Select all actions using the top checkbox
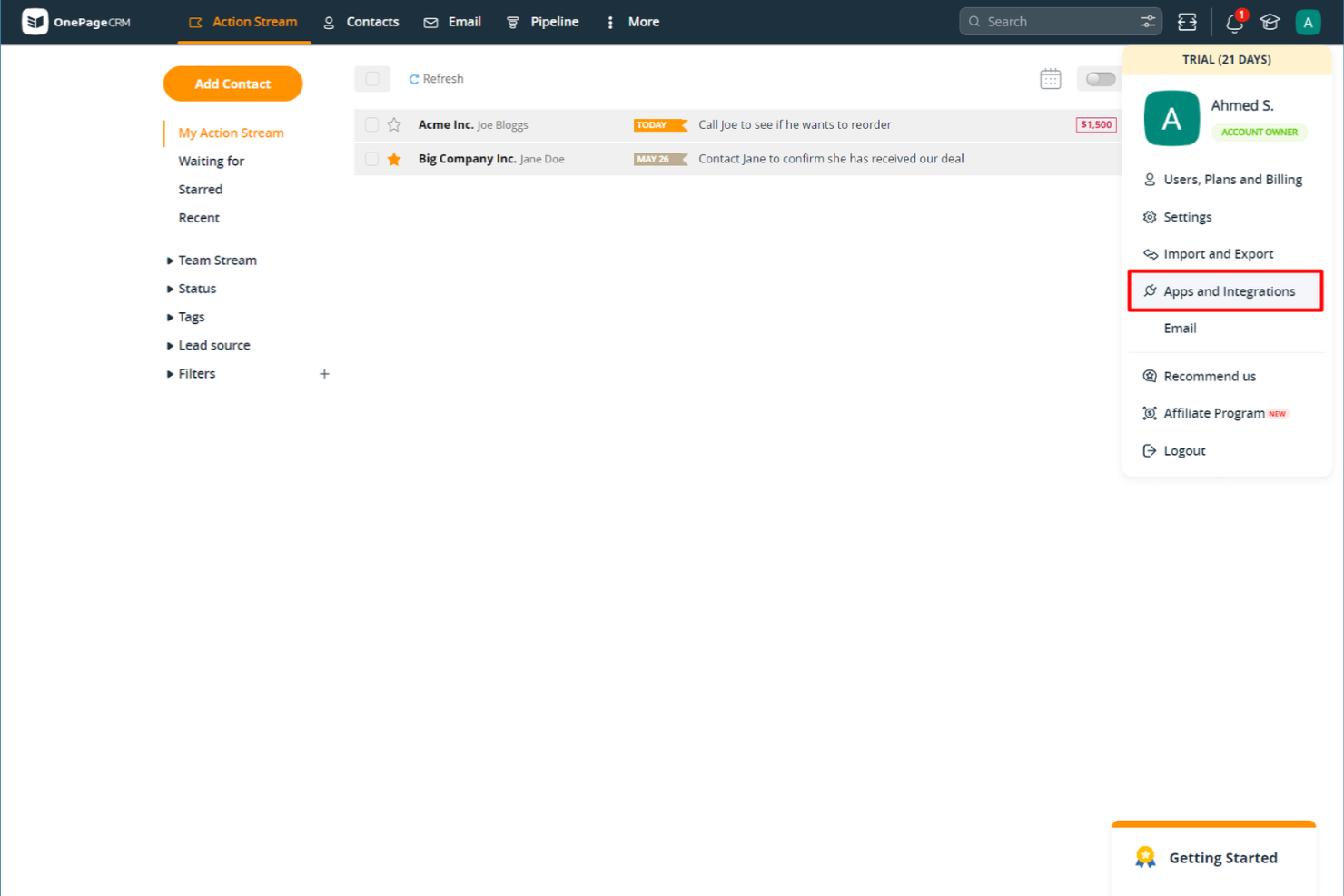This screenshot has height=896, width=1344. 371,79
